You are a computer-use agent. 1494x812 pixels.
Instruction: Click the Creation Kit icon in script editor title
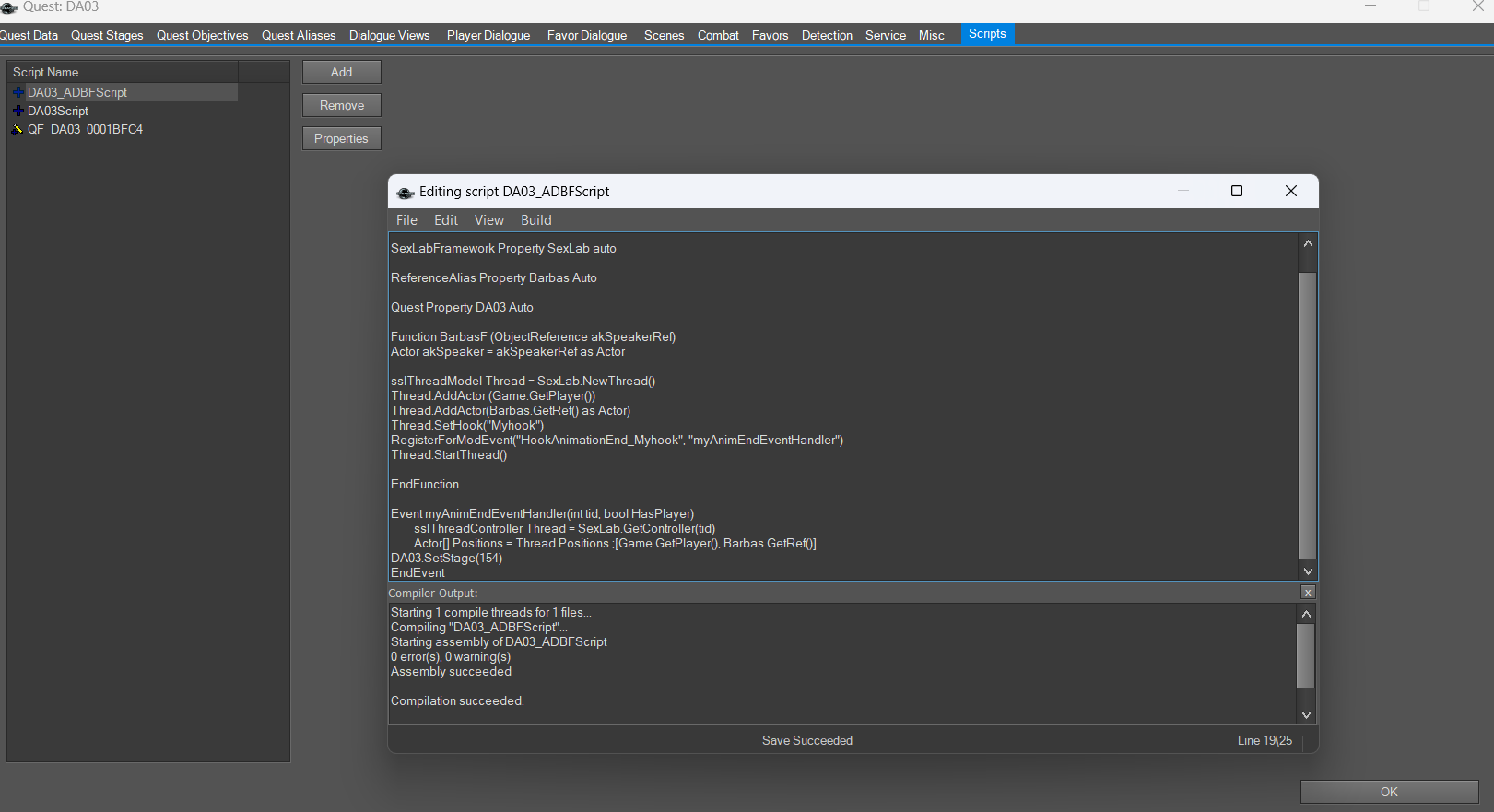405,193
